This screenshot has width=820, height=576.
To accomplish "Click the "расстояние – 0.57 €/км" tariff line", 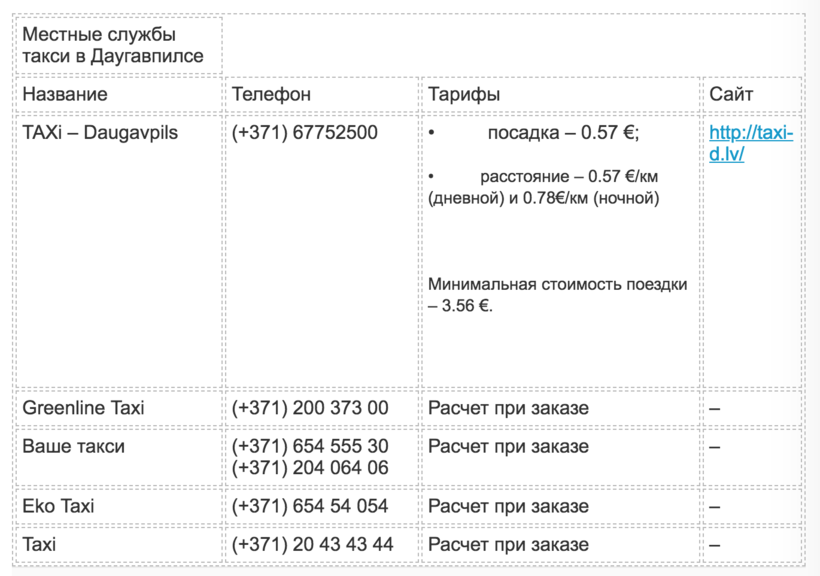I will pyautogui.click(x=568, y=176).
